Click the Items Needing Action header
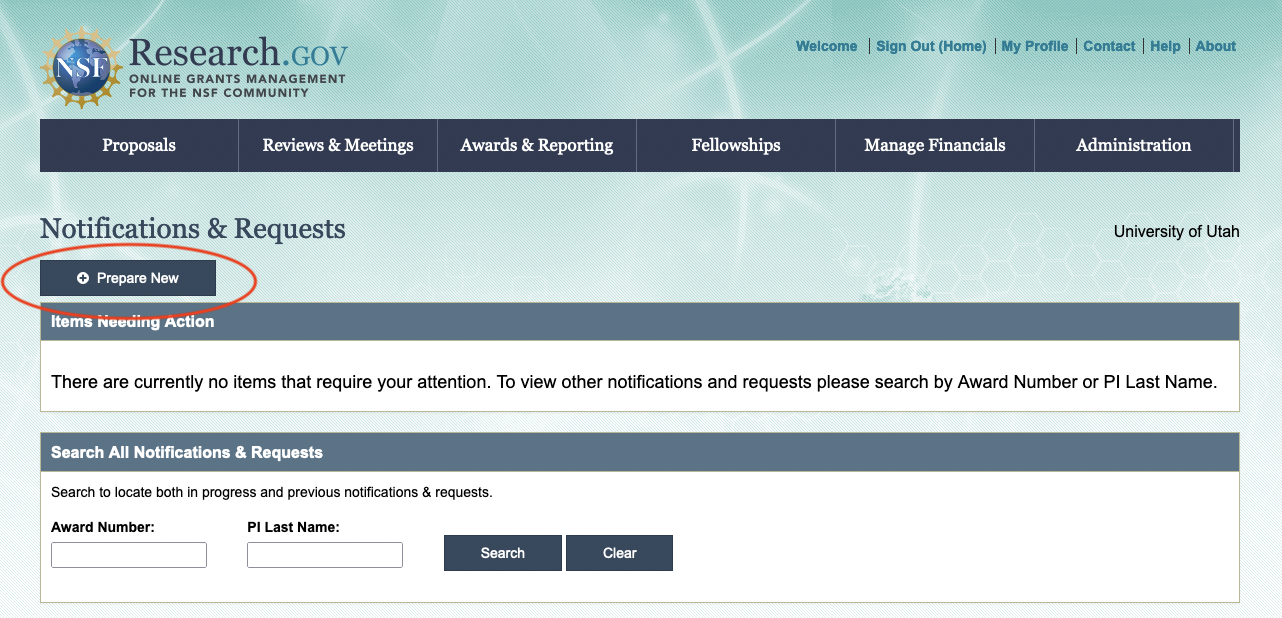 (132, 322)
